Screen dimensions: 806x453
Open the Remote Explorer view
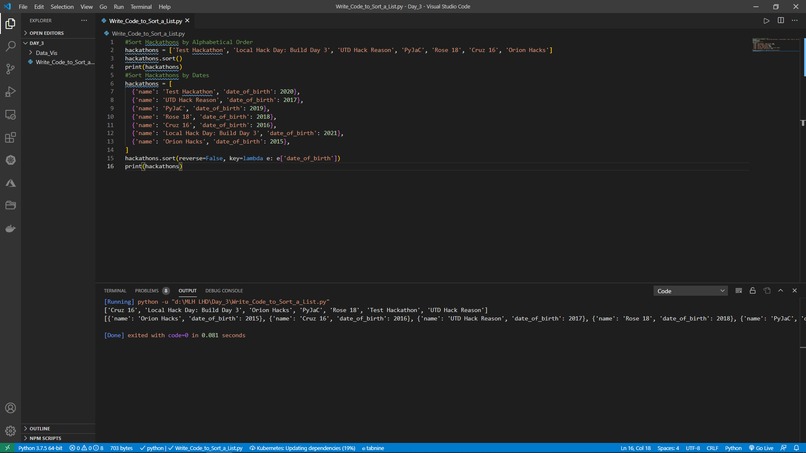point(10,115)
